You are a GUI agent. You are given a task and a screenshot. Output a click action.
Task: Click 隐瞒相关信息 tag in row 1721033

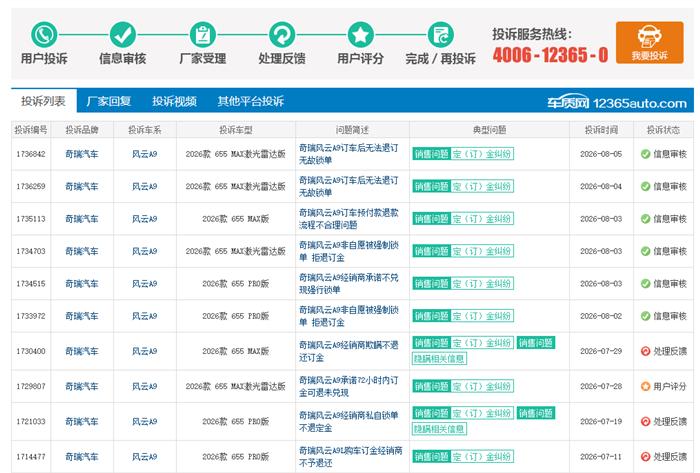click(x=439, y=429)
